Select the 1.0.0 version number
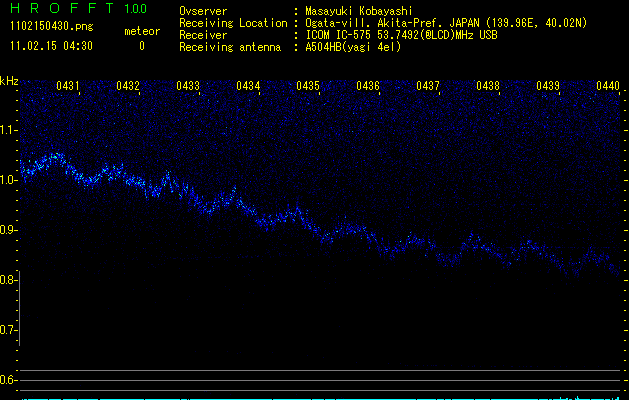Viewport: 629px width, 400px height. tap(136, 8)
